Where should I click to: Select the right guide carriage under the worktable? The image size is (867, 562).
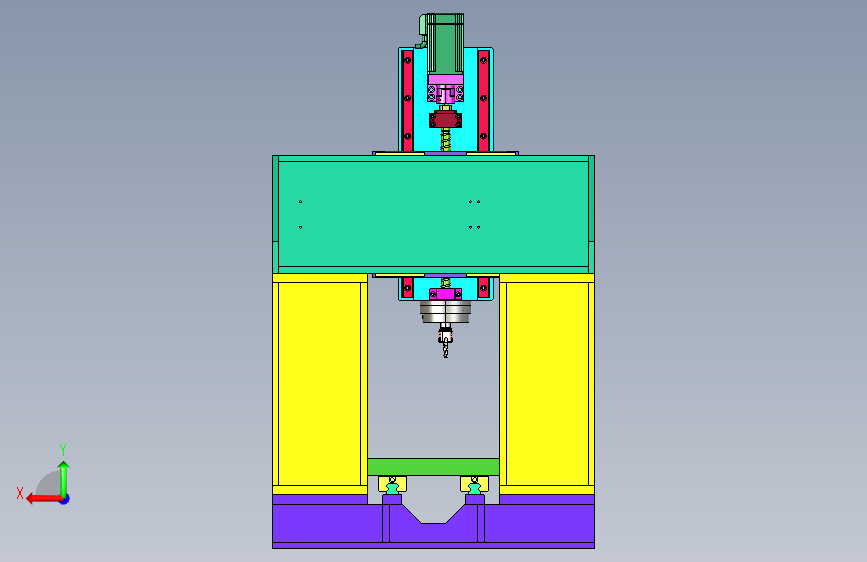click(474, 485)
